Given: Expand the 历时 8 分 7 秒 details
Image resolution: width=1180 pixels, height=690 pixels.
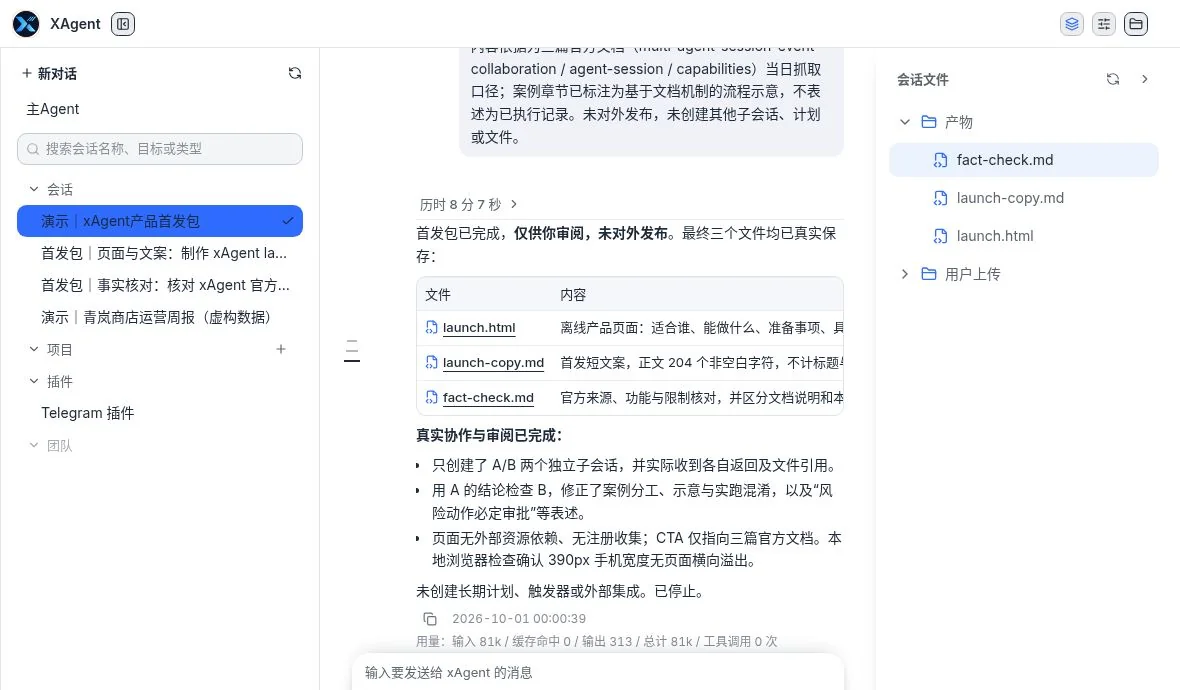Looking at the screenshot, I should [468, 204].
